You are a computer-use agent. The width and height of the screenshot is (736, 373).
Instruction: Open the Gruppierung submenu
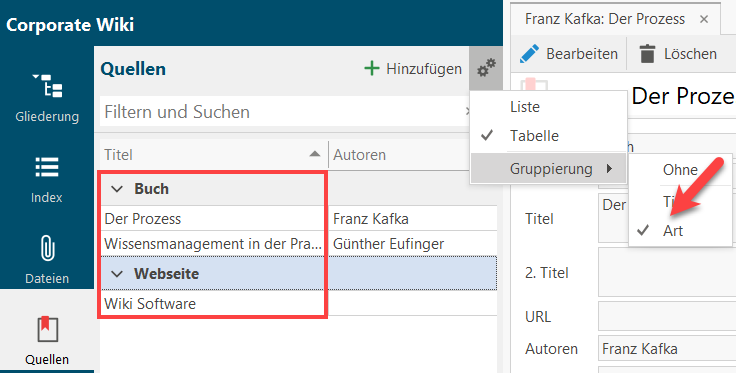pyautogui.click(x=548, y=168)
